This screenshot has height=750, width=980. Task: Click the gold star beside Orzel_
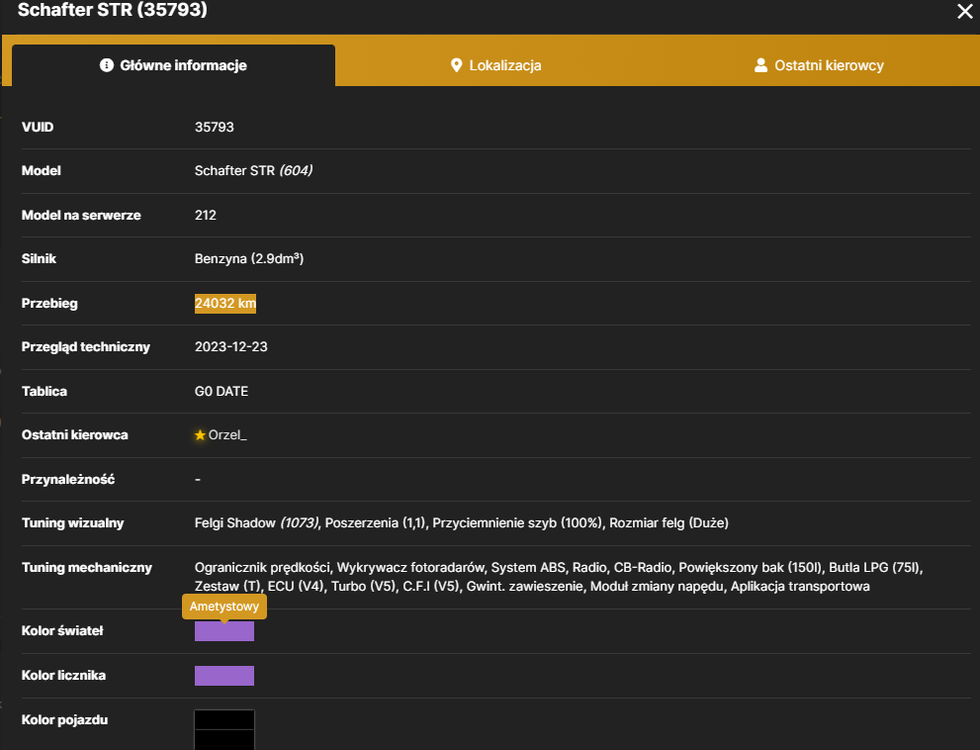(x=200, y=435)
